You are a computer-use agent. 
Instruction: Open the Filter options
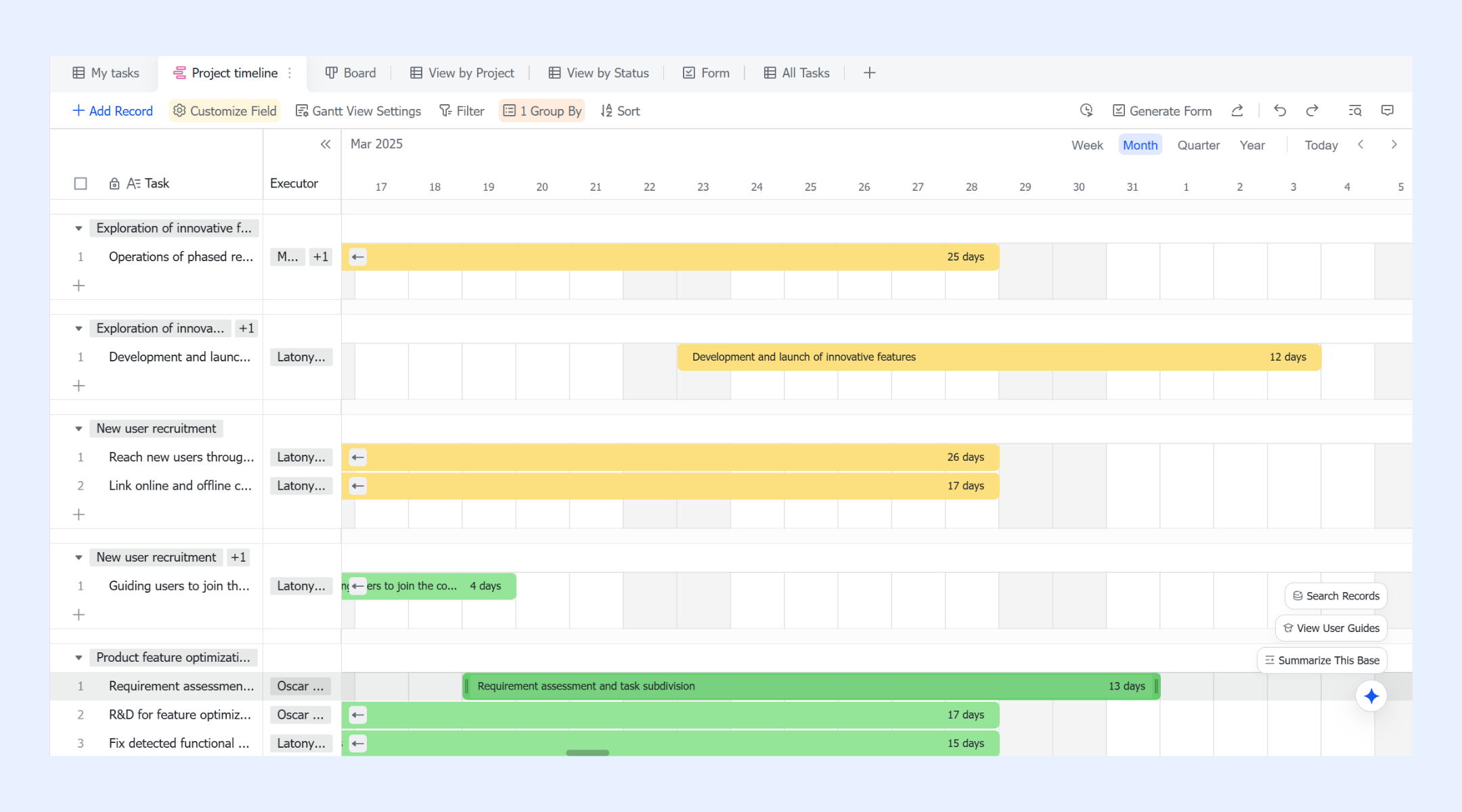click(x=462, y=111)
